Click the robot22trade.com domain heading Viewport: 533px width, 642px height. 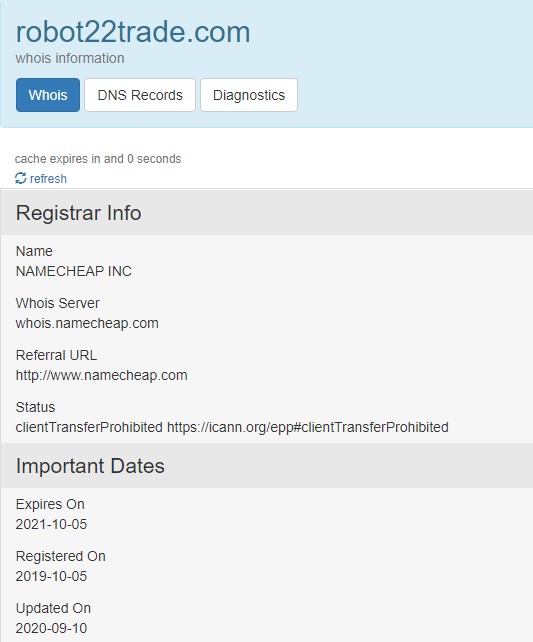(x=133, y=32)
